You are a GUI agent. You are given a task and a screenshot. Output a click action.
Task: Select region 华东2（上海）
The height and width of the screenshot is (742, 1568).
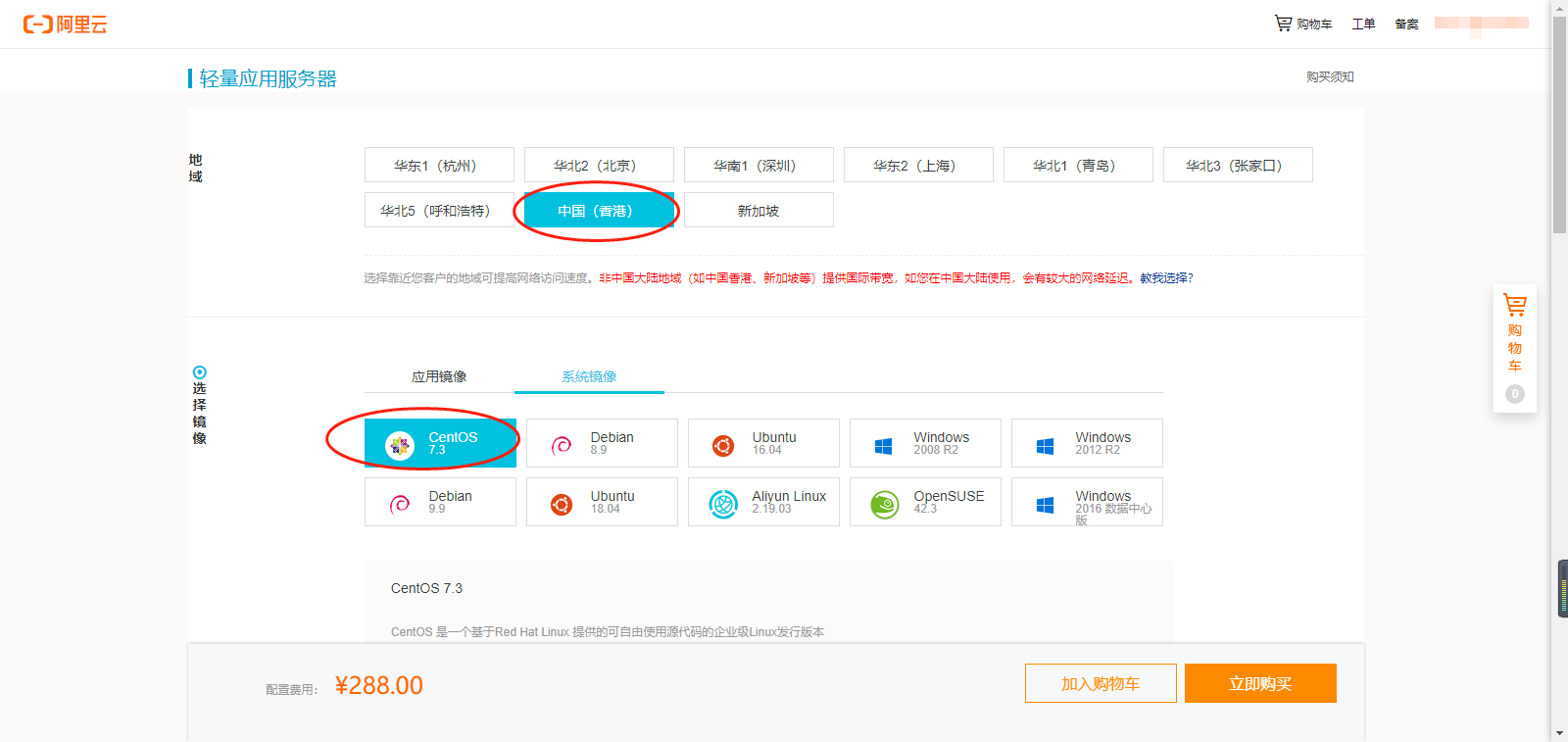click(x=918, y=165)
